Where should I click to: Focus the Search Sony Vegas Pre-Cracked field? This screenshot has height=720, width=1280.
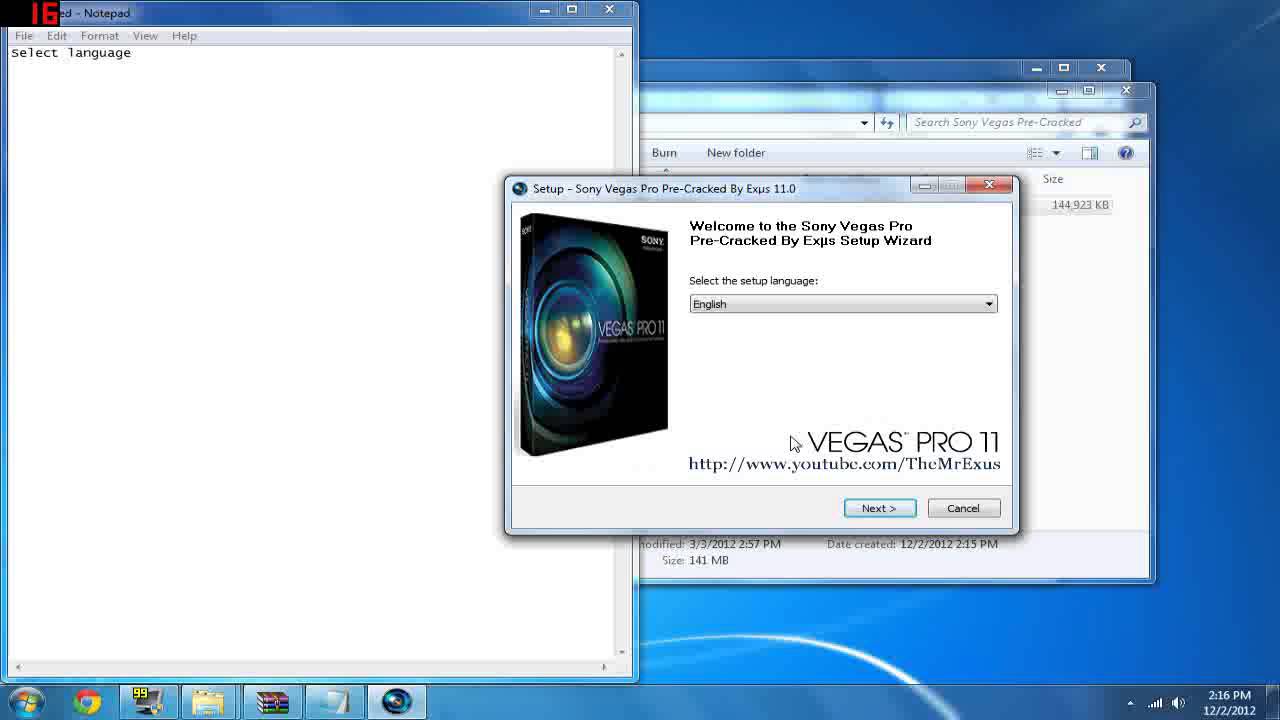(1026, 123)
